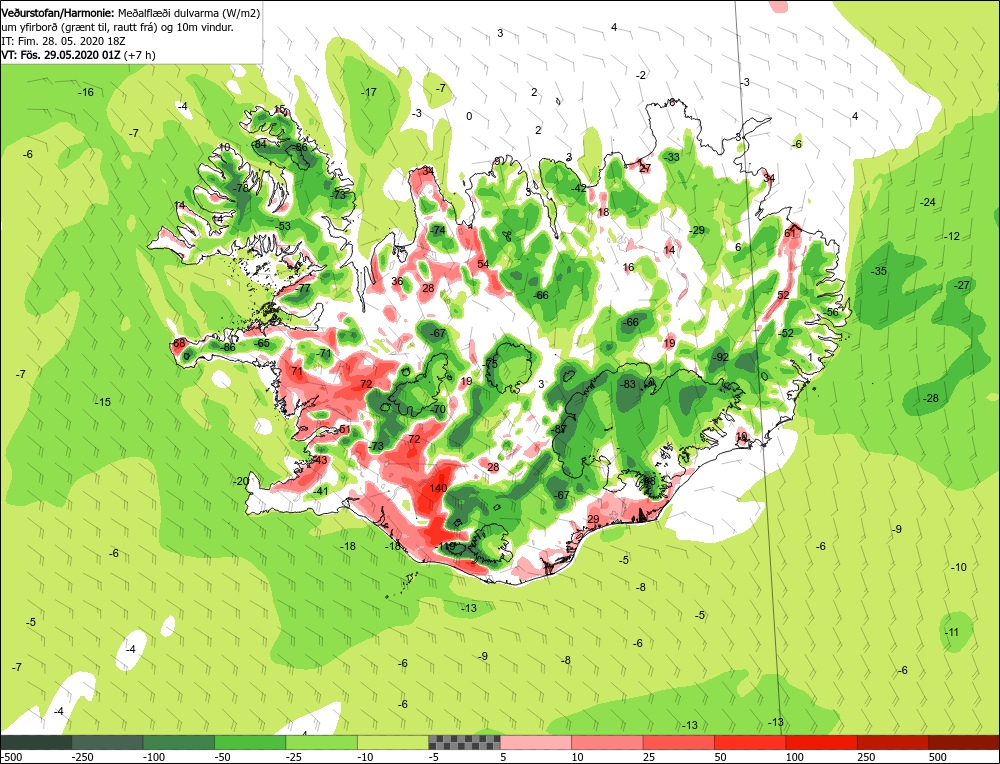Click the darkest green -500 to -250 legend swatch
This screenshot has width=1000, height=764.
tap(36, 742)
